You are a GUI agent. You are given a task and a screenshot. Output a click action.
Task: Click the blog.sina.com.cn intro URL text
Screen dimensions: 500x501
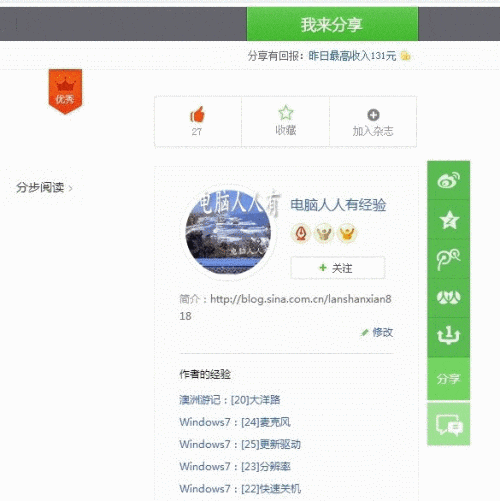pos(285,307)
